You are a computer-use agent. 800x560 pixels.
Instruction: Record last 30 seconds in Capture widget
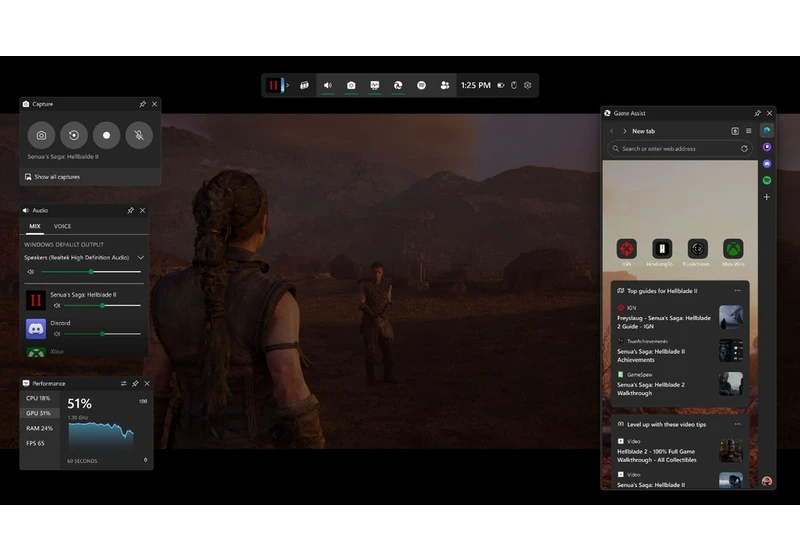[74, 135]
